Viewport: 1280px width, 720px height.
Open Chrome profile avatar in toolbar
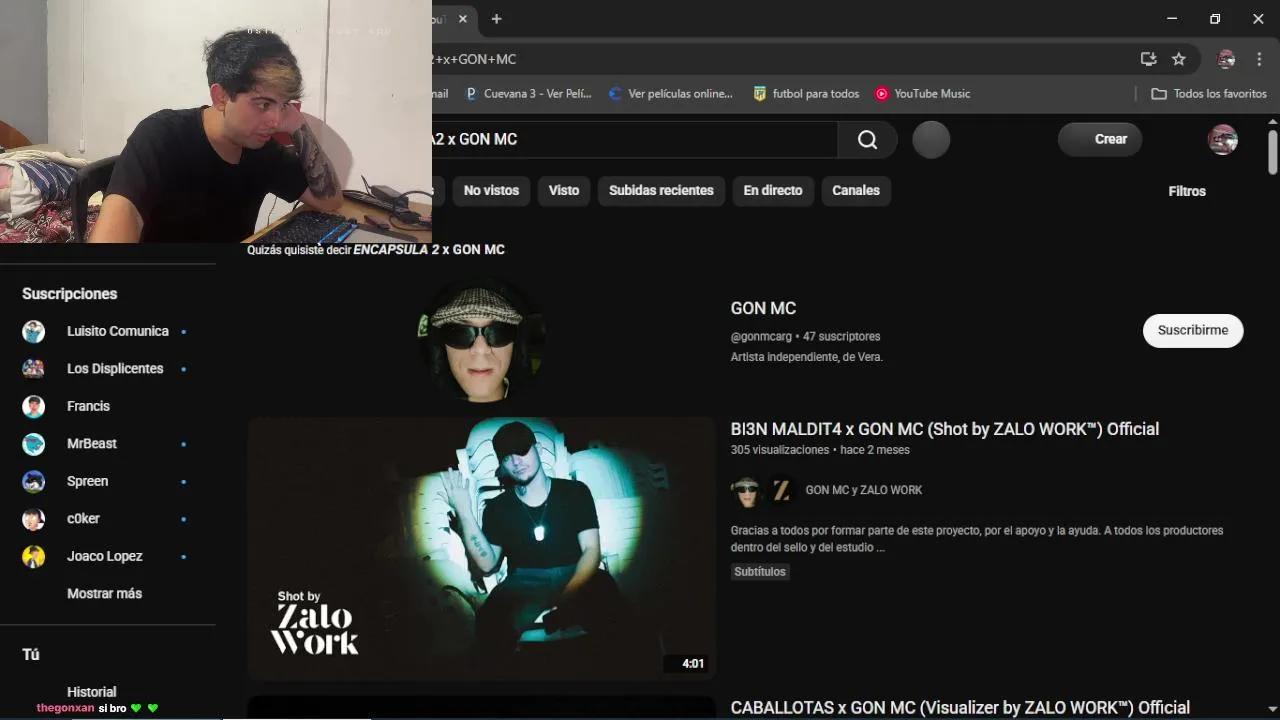[x=1226, y=59]
